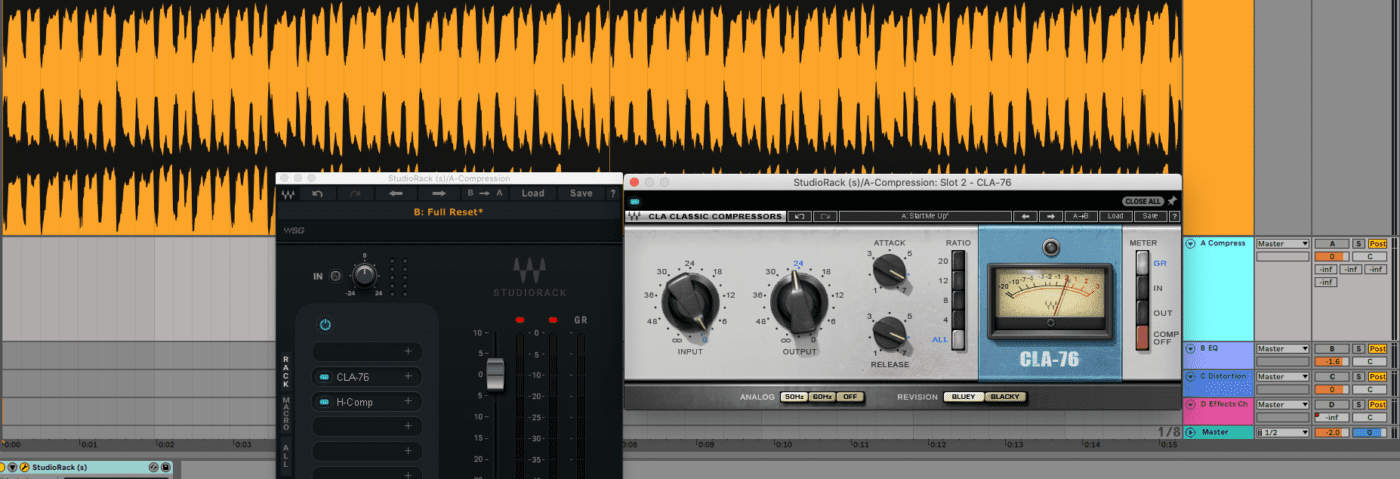The width and height of the screenshot is (1400, 479).
Task: Click Load in the StudioRack toolbar
Action: [x=533, y=193]
